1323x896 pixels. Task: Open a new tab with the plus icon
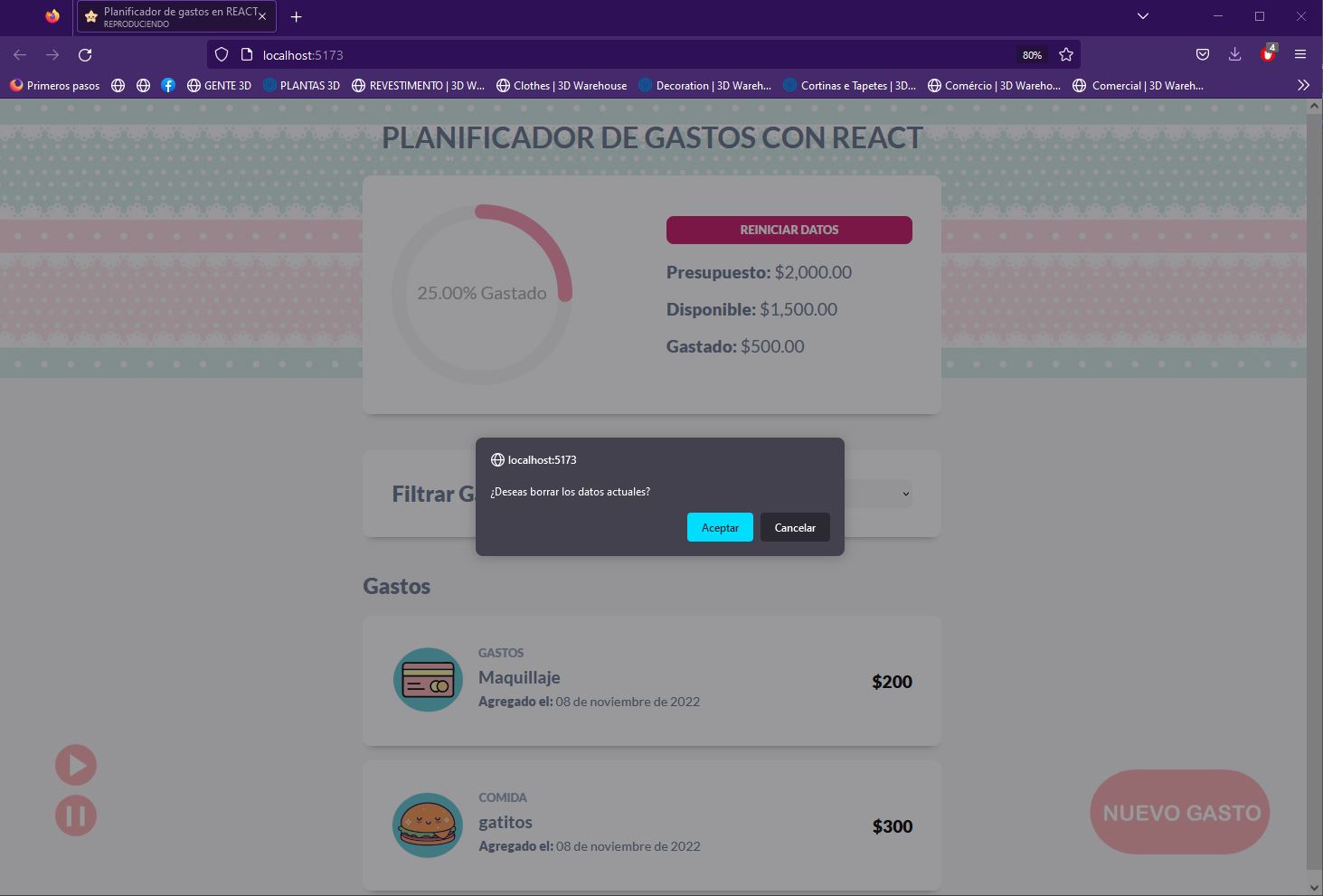tap(296, 17)
